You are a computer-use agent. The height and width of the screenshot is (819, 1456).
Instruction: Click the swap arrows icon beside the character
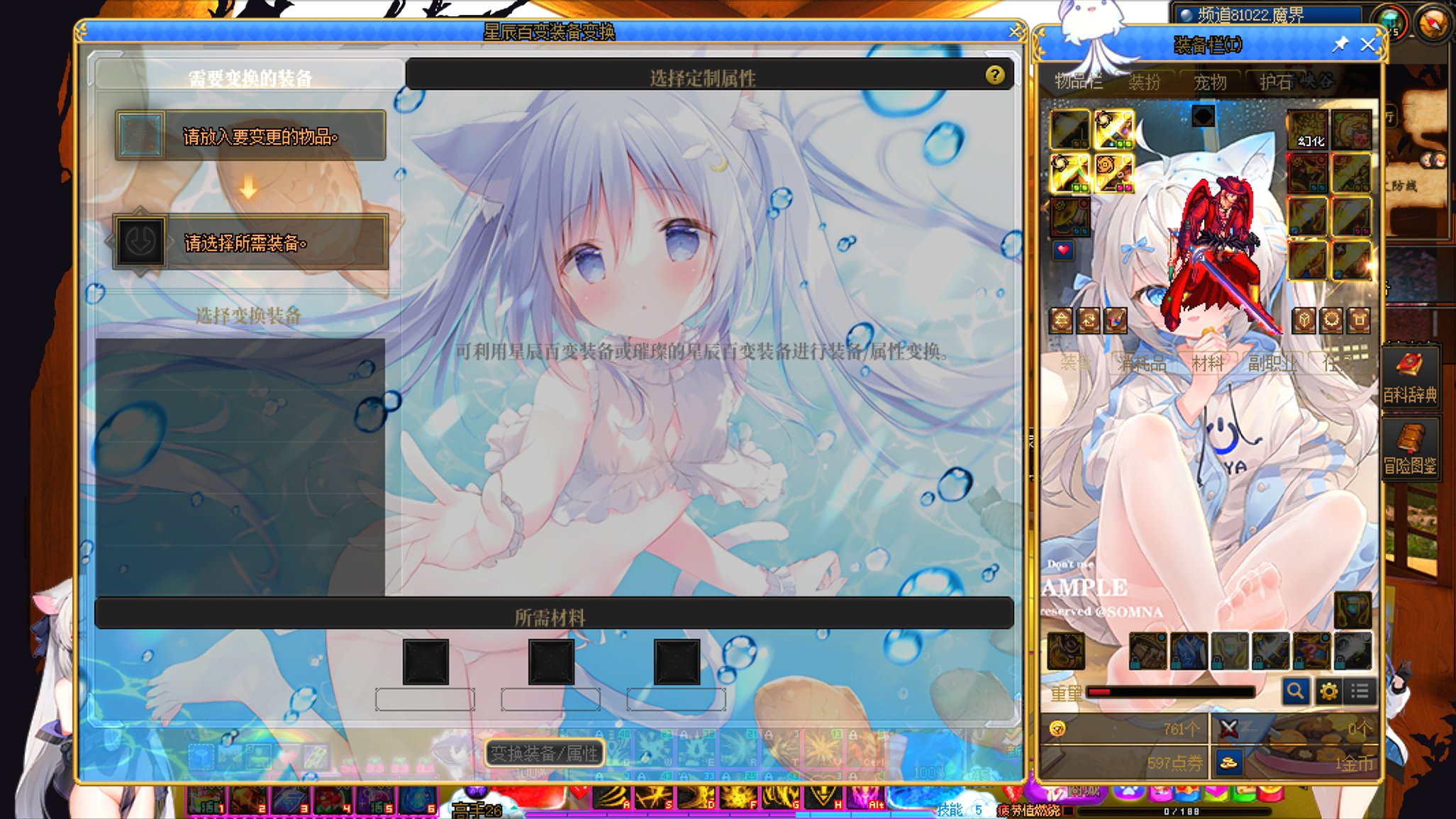click(x=1061, y=321)
